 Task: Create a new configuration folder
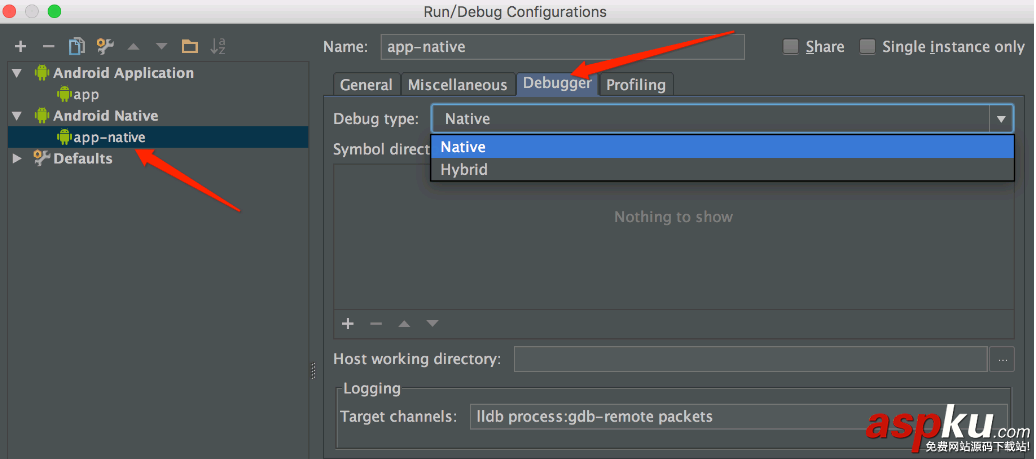pyautogui.click(x=190, y=46)
